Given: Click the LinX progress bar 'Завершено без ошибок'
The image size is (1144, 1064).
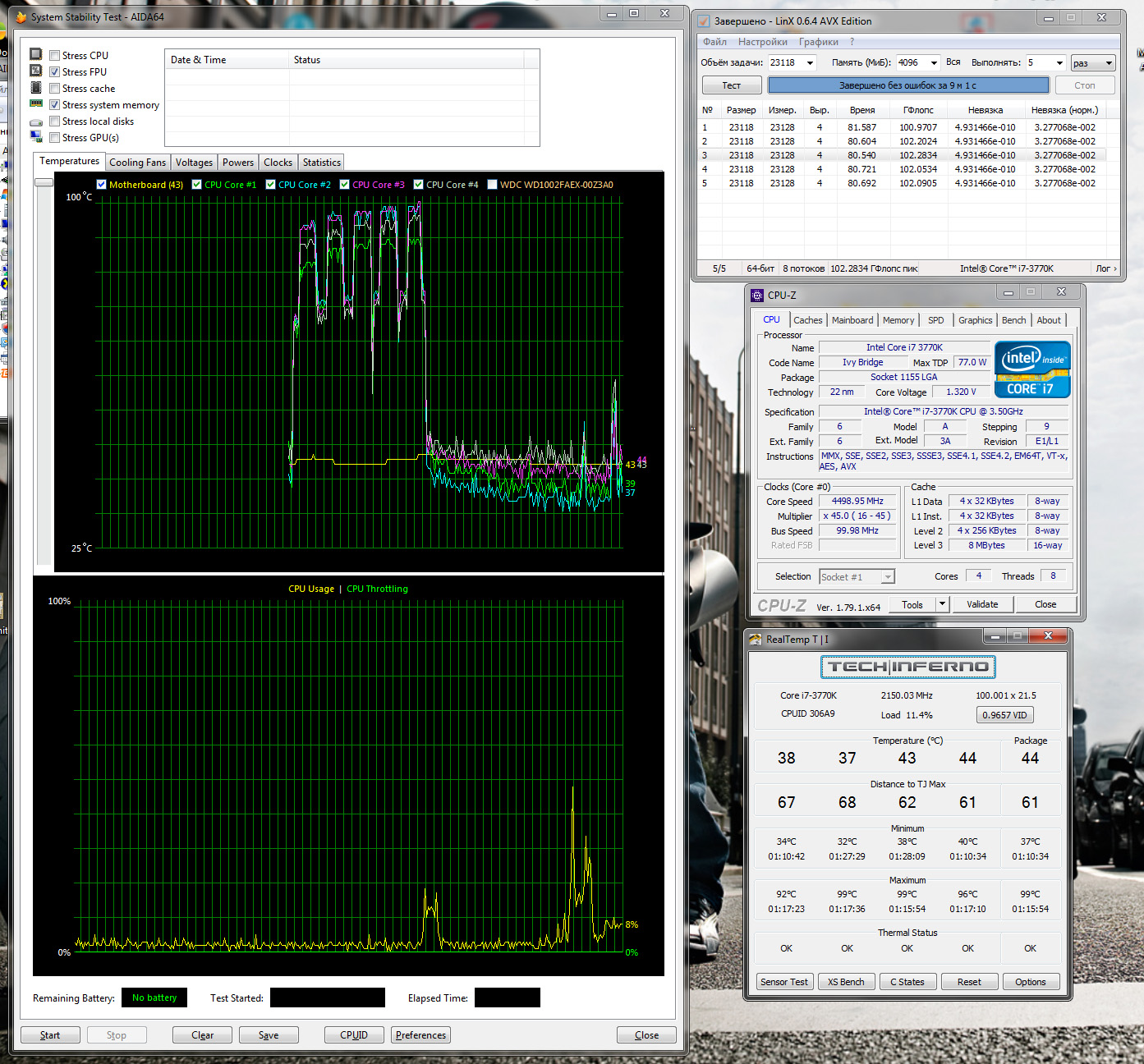Looking at the screenshot, I should 908,85.
